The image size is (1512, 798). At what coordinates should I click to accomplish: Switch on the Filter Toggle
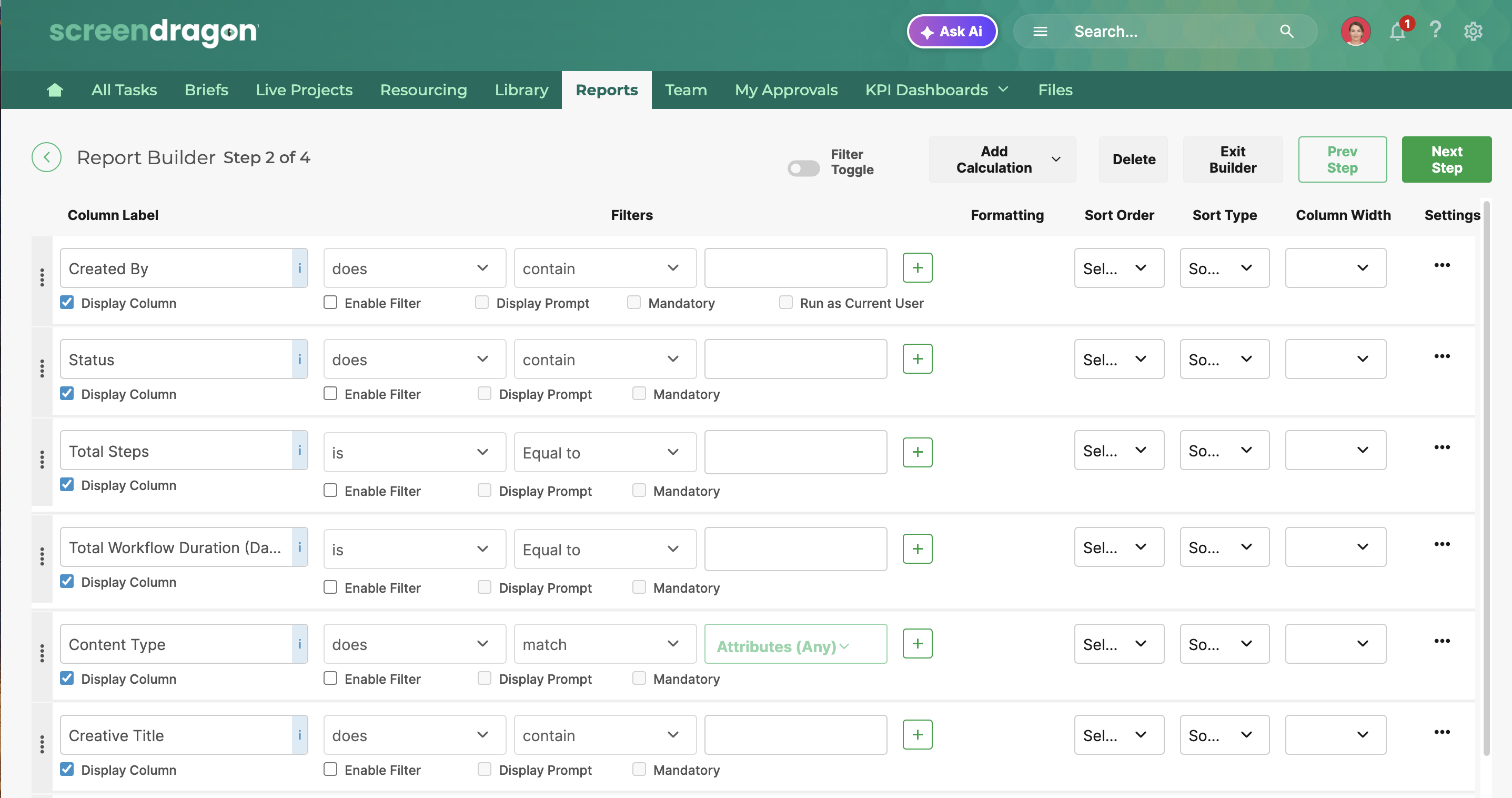click(803, 169)
